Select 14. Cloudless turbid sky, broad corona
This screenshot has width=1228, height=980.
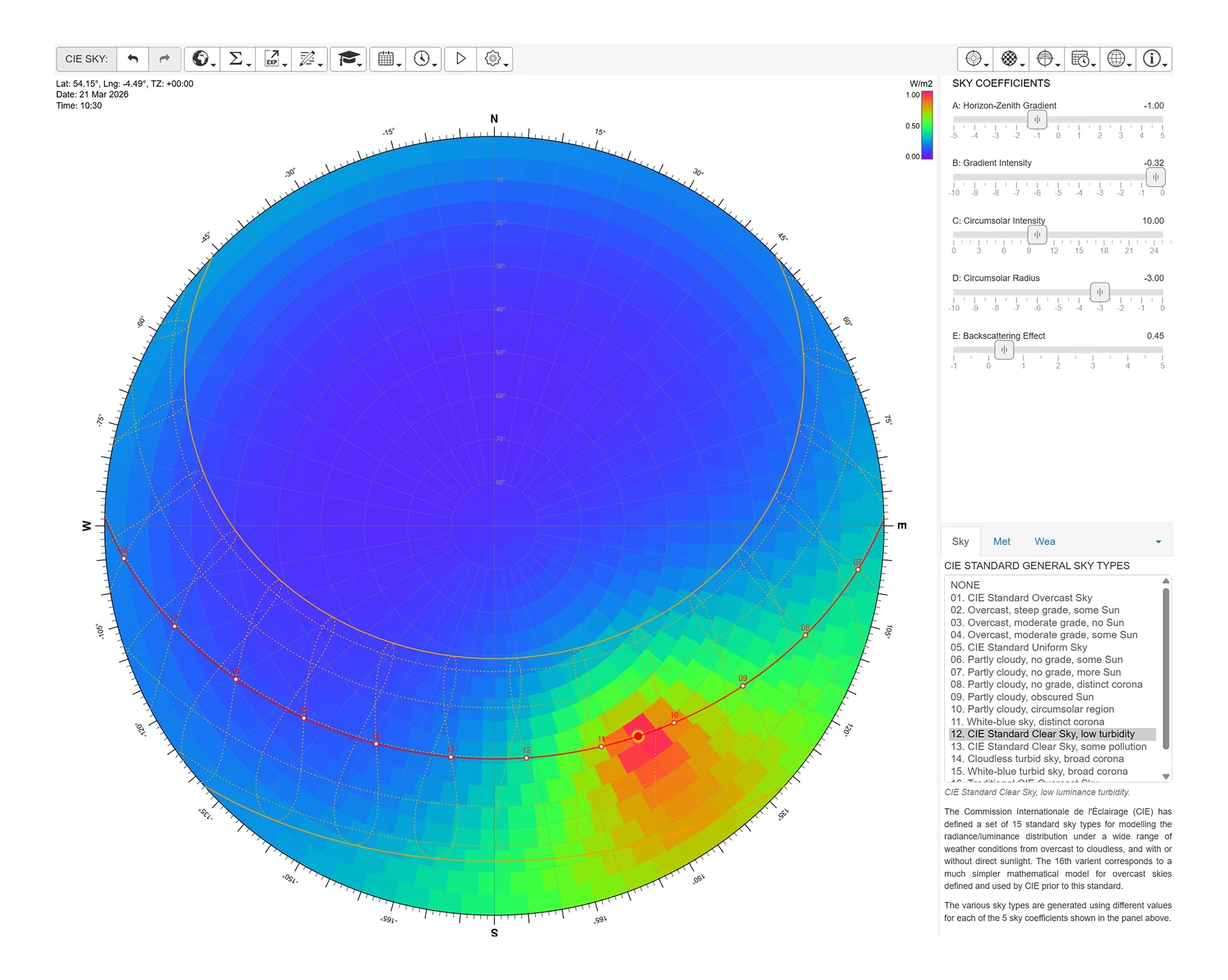click(x=1053, y=759)
